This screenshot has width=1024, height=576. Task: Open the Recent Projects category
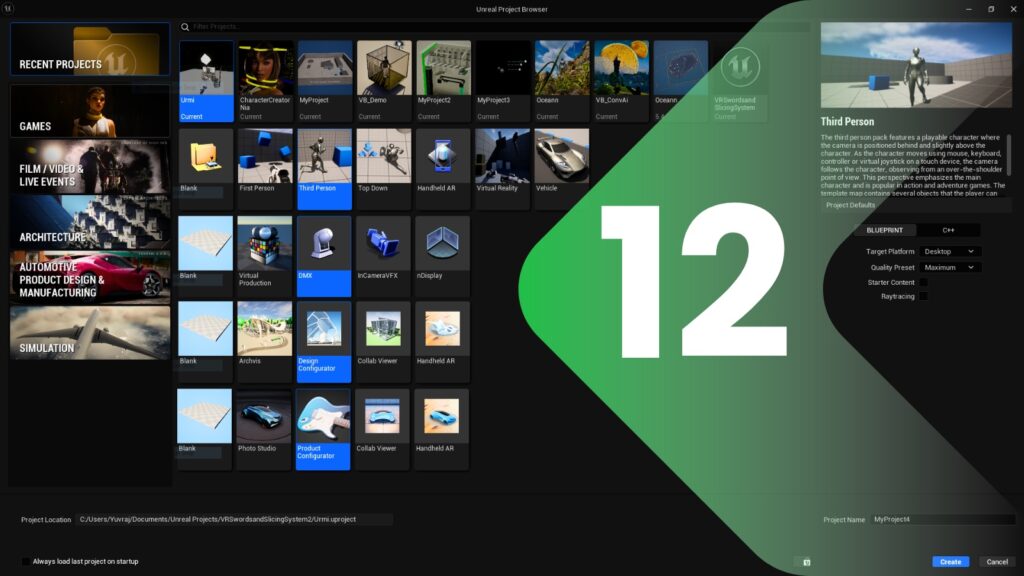pos(90,49)
